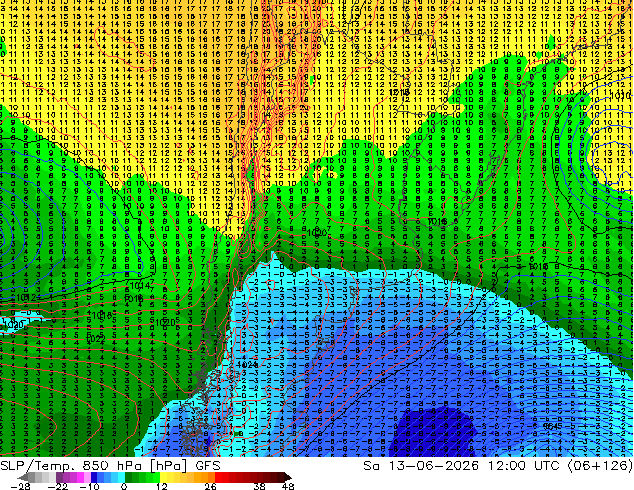Click the '1024' isobar label
634x490 pixels.
point(247,365)
